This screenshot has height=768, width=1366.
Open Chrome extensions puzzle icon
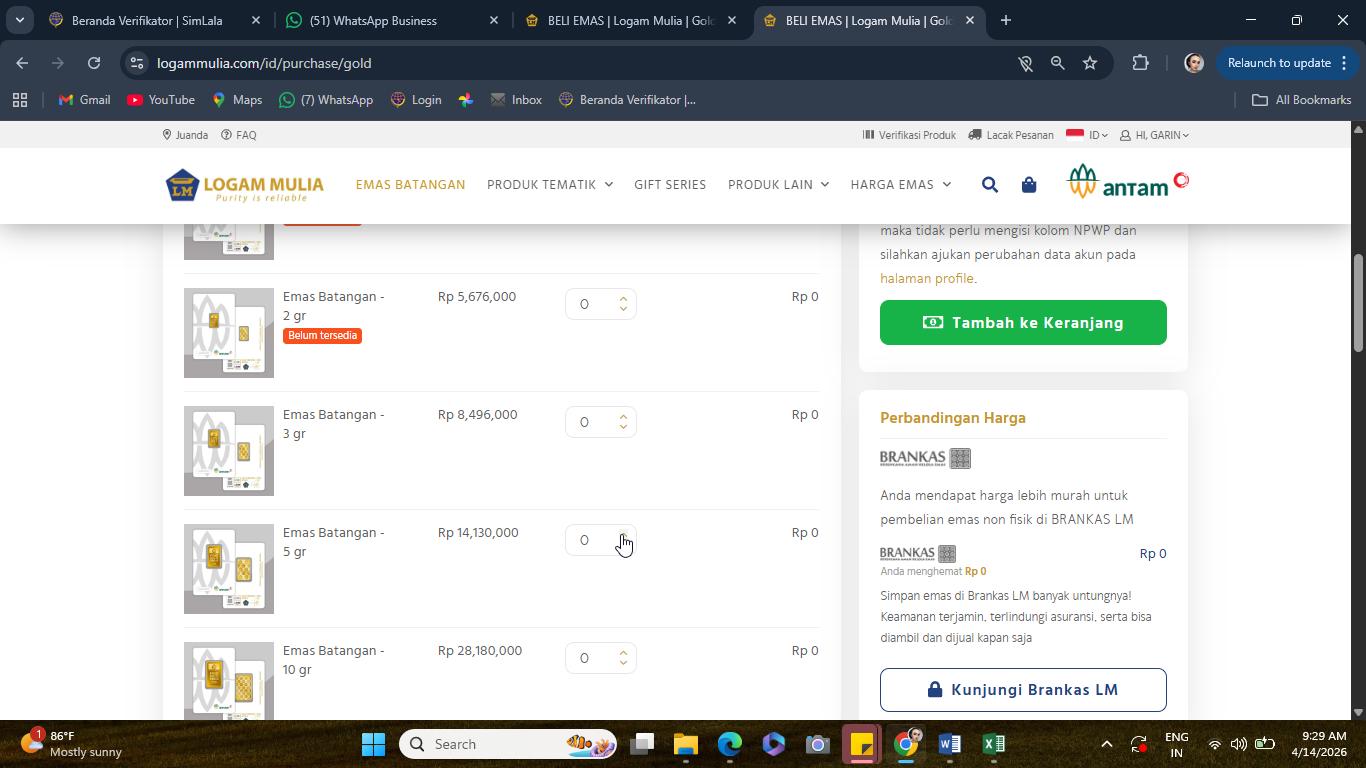pos(1140,63)
